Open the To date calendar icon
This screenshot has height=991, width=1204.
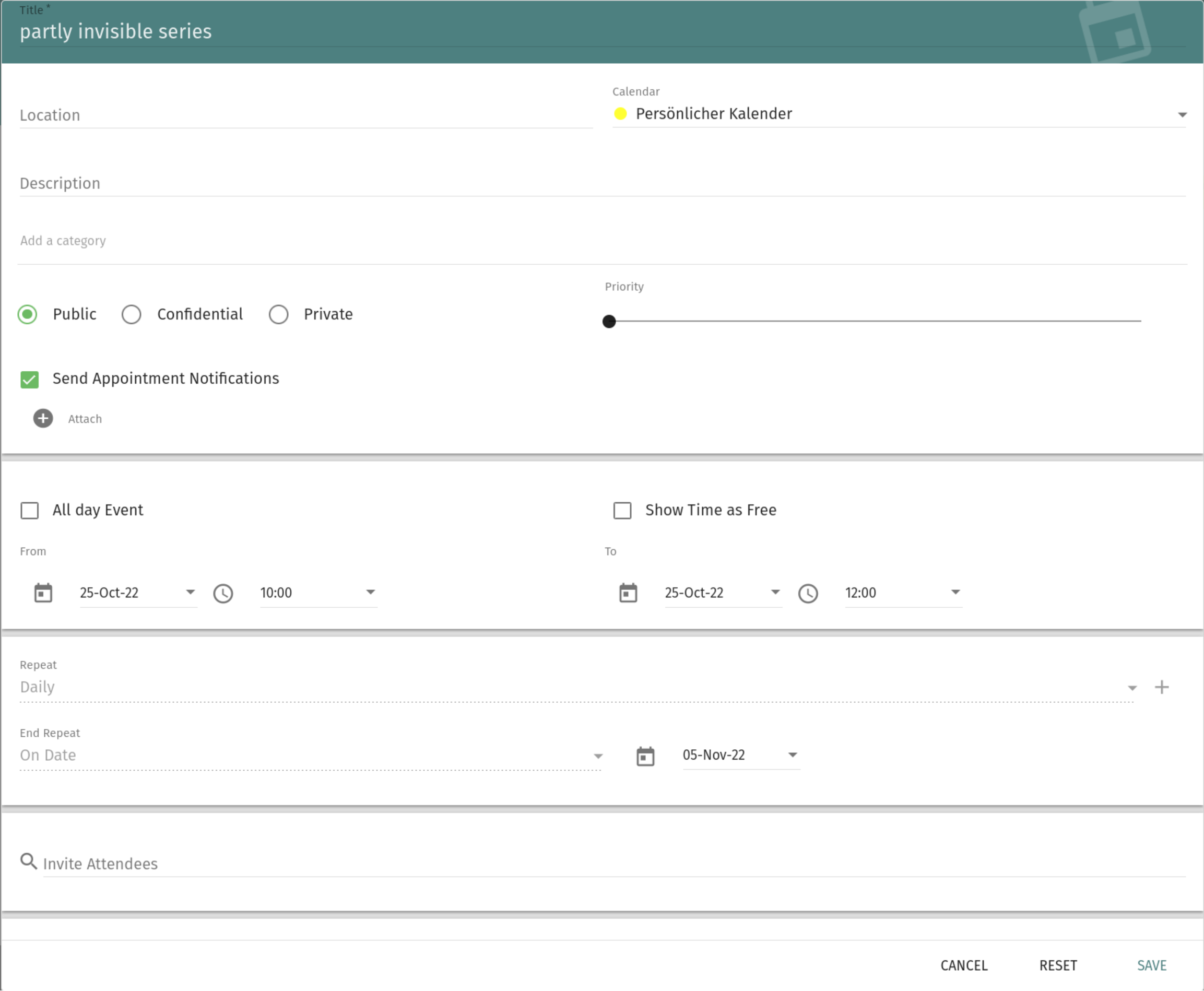[628, 593]
